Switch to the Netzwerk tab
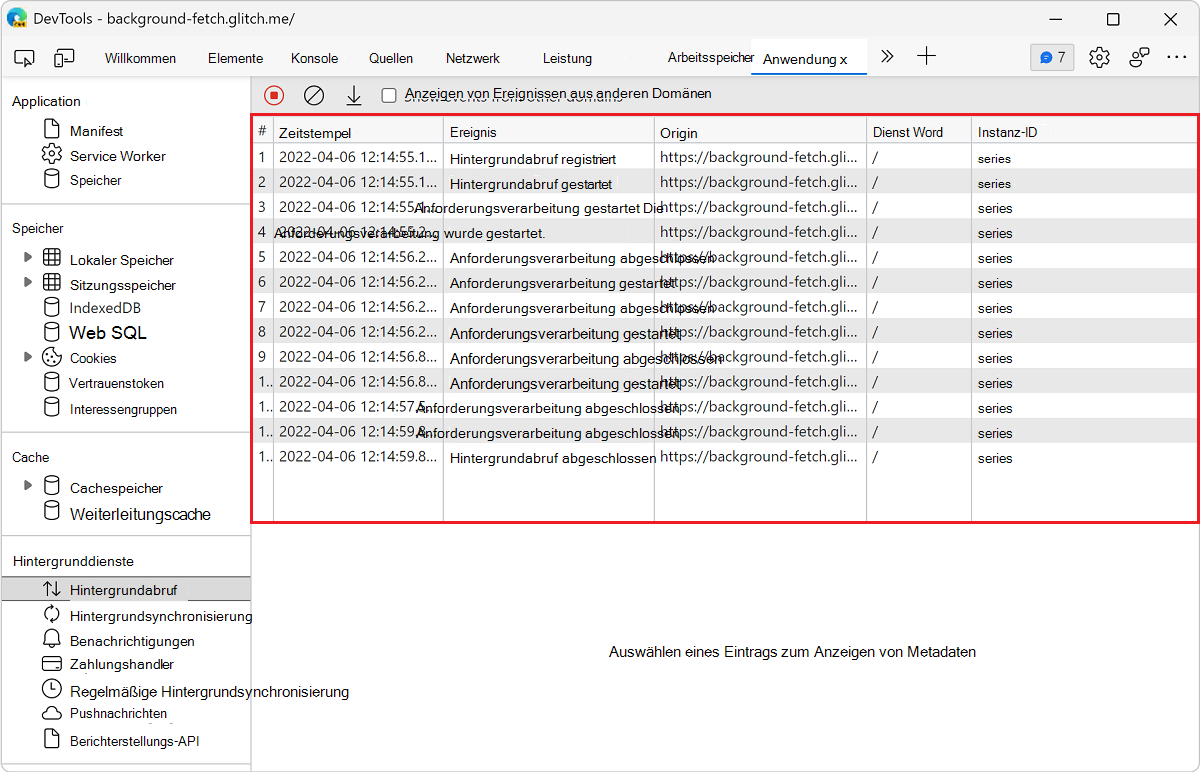Viewport: 1200px width, 772px height. coord(473,58)
